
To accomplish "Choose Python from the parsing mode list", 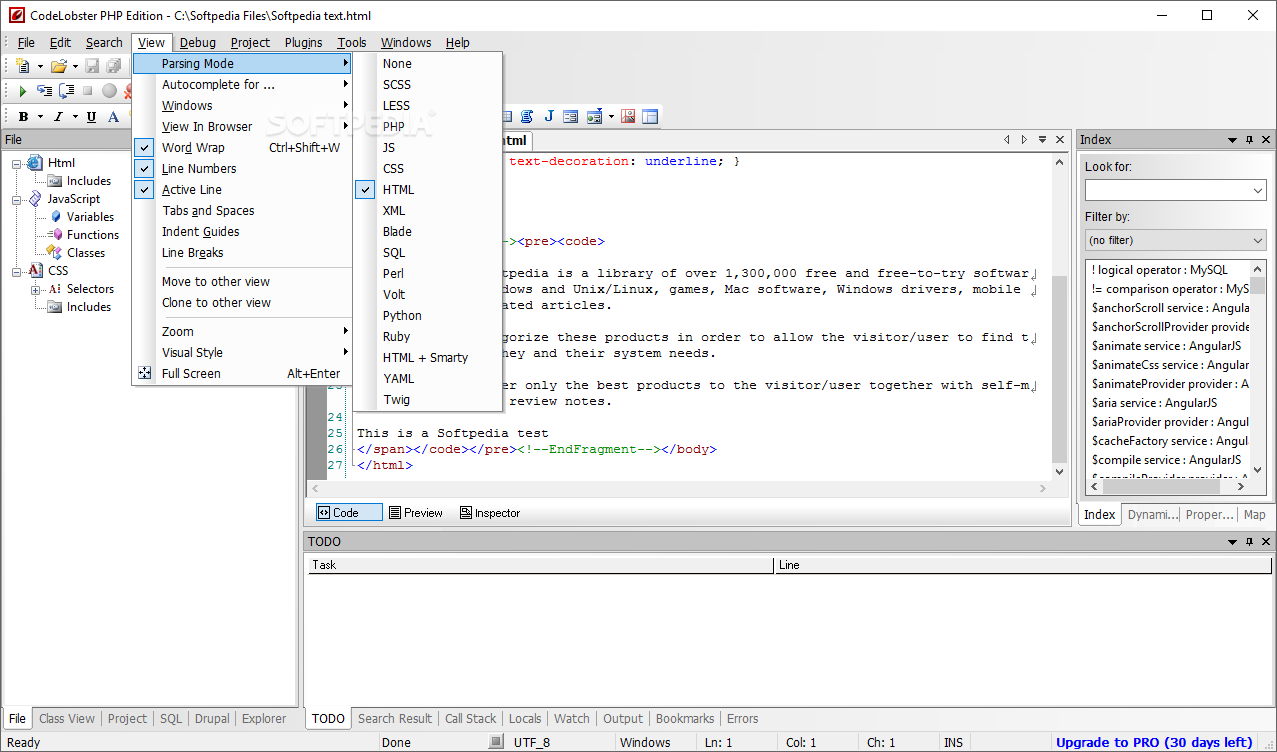I will point(428,316).
